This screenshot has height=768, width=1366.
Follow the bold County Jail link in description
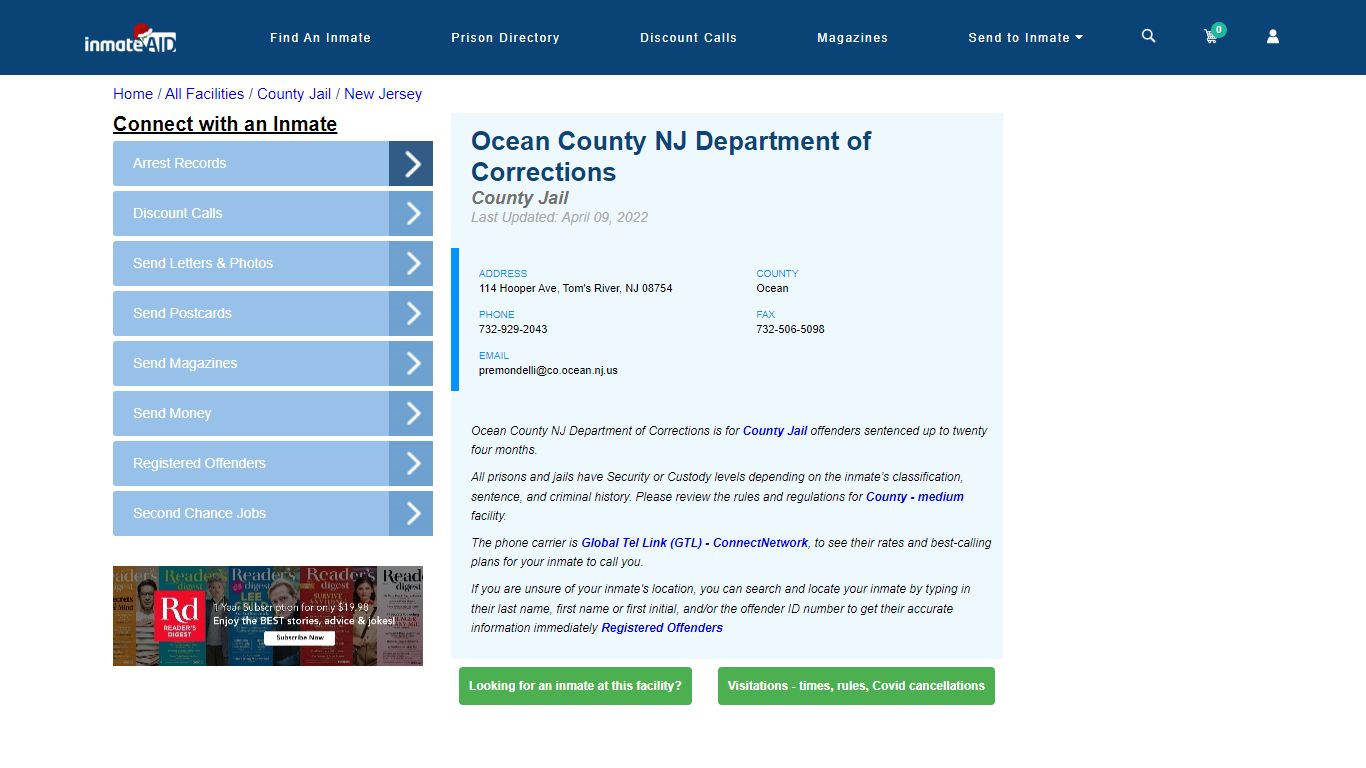click(775, 431)
